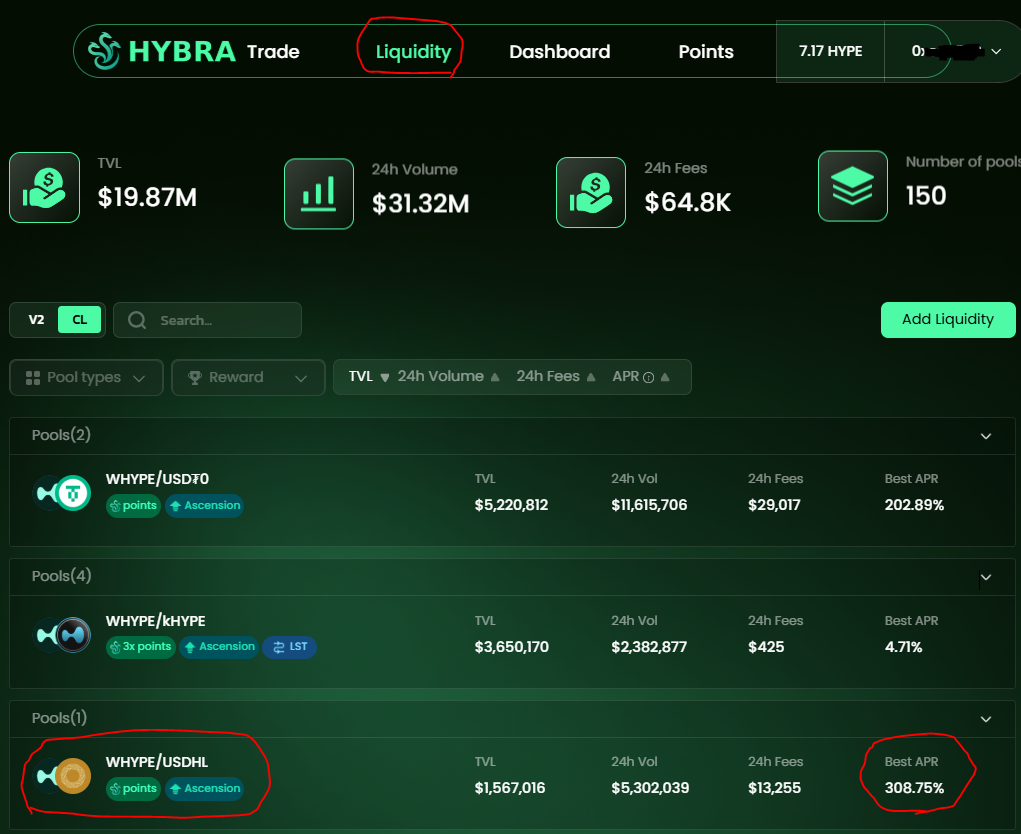The height and width of the screenshot is (834, 1021).
Task: Click the $29,017 24h Fees value
Action: pos(774,505)
